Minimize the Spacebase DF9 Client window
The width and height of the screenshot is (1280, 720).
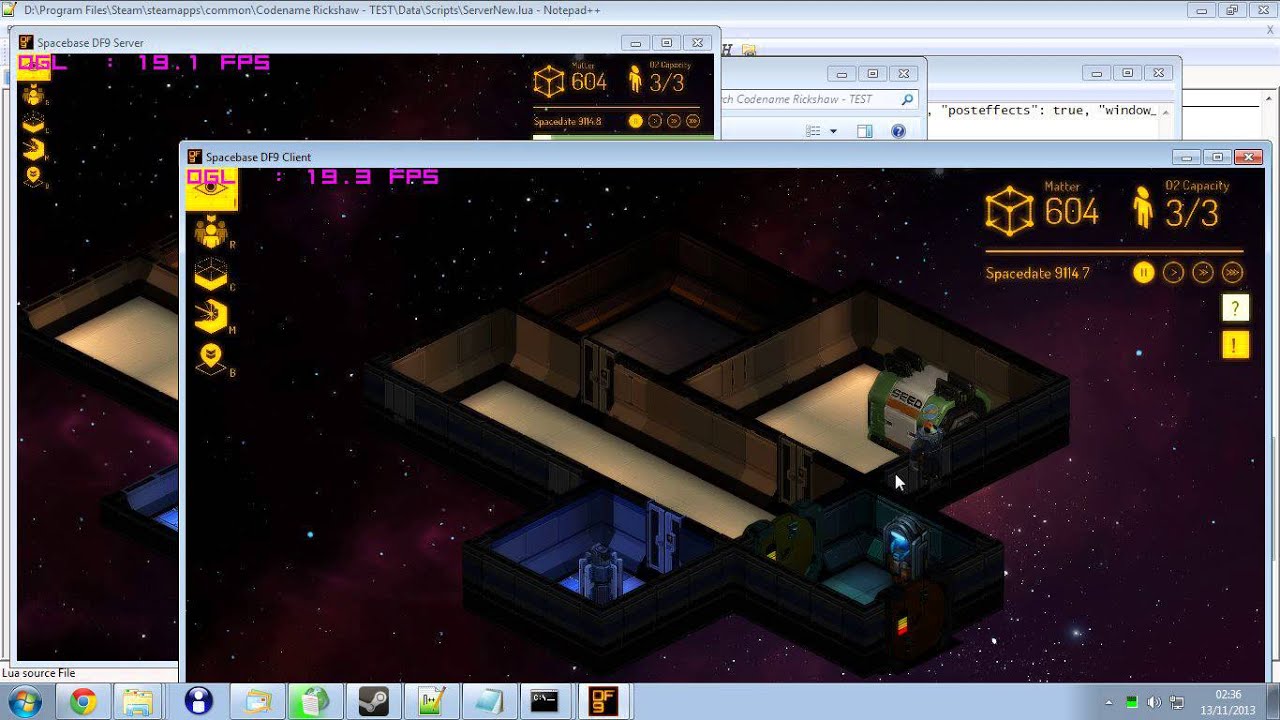click(x=1187, y=157)
